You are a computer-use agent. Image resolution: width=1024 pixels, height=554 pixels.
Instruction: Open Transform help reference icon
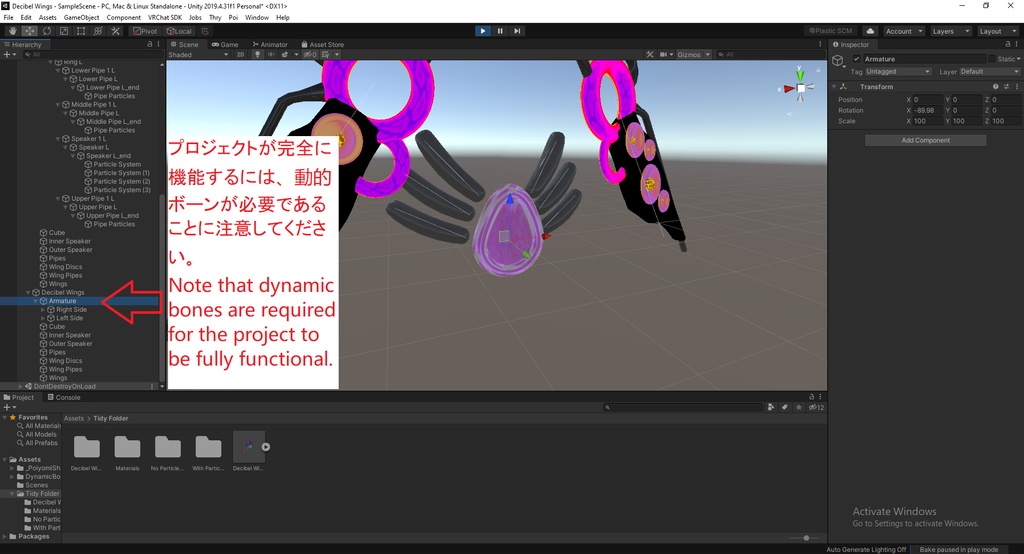(995, 86)
